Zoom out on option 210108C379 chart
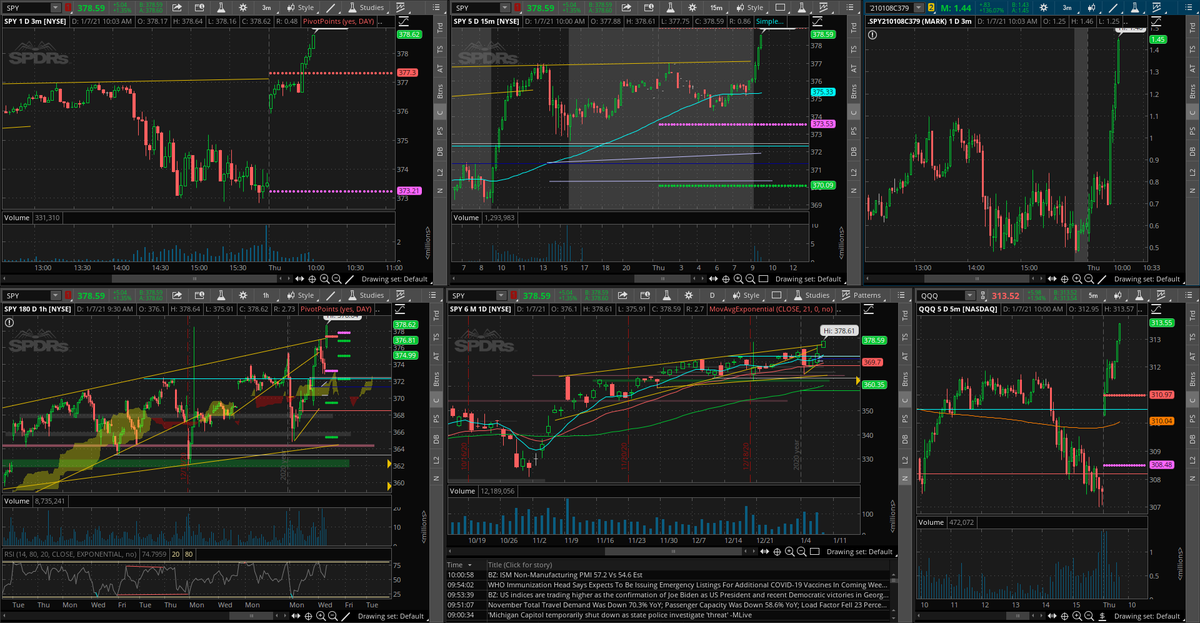 click(x=1089, y=279)
